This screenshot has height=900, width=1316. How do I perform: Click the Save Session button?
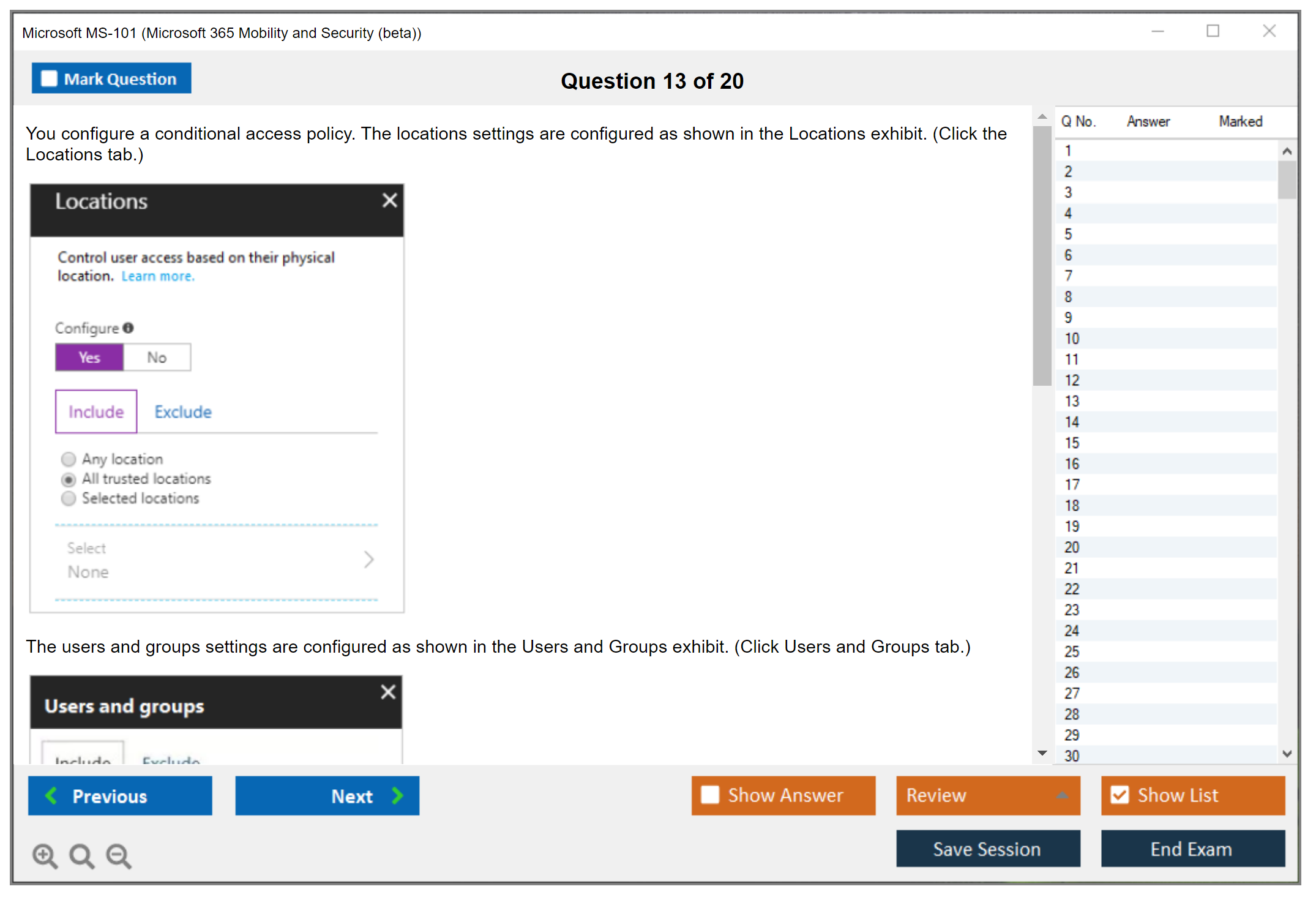click(987, 849)
